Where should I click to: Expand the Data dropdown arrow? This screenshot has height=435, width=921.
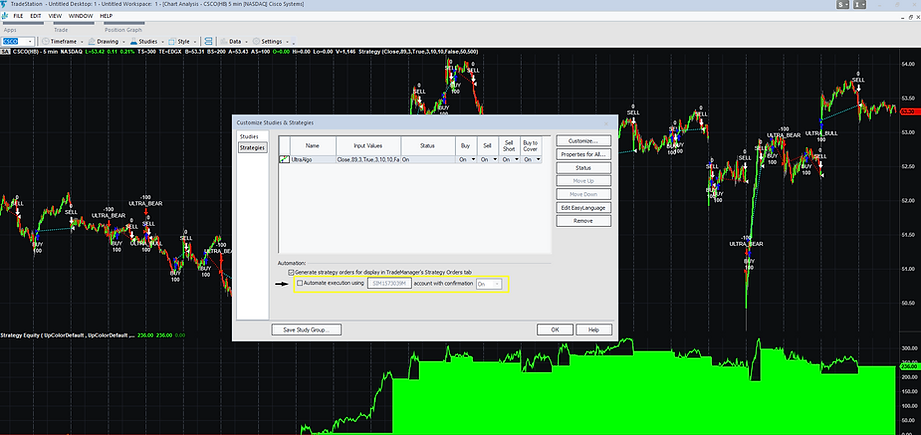coord(246,42)
